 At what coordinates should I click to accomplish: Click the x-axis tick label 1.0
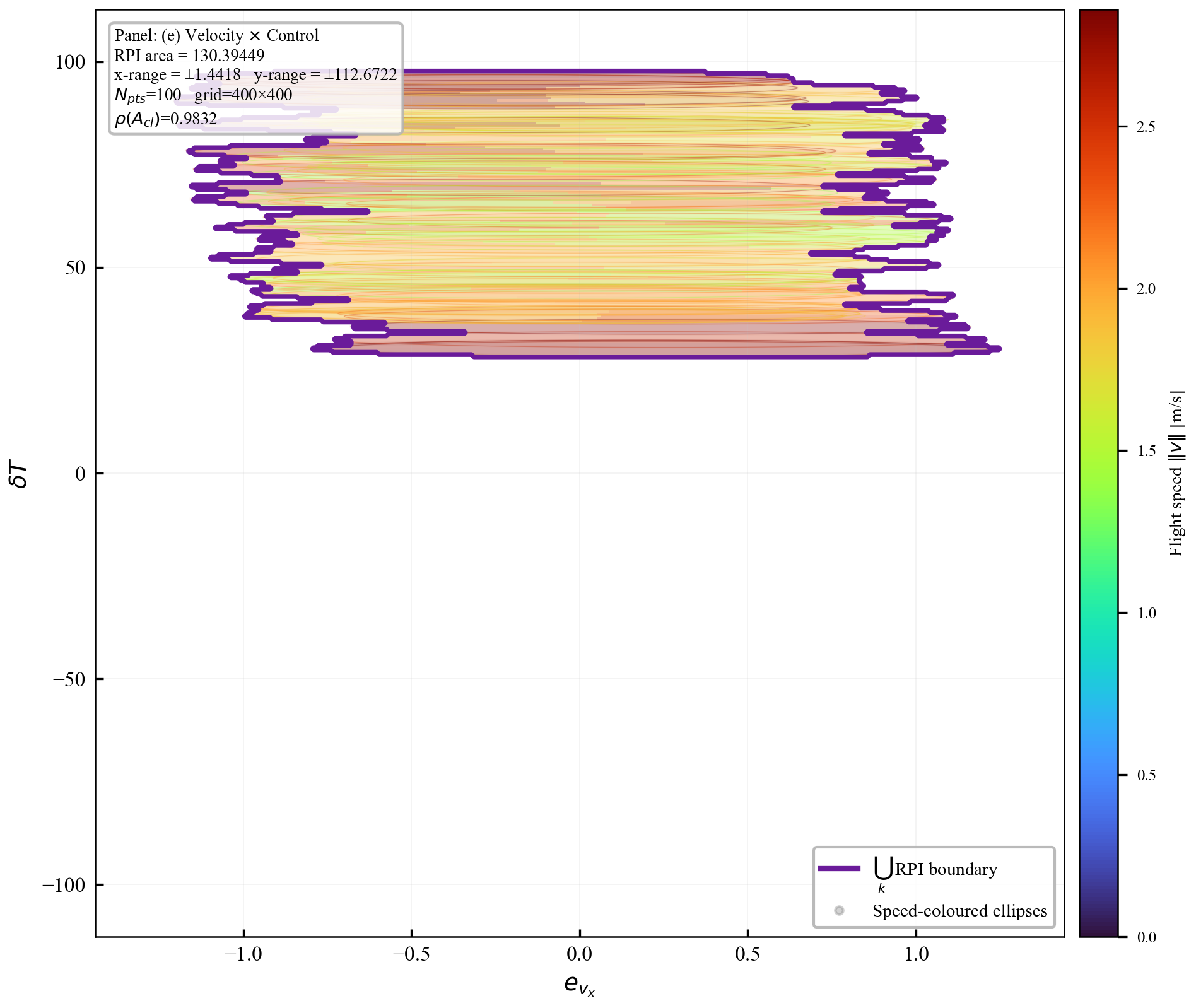pos(916,954)
